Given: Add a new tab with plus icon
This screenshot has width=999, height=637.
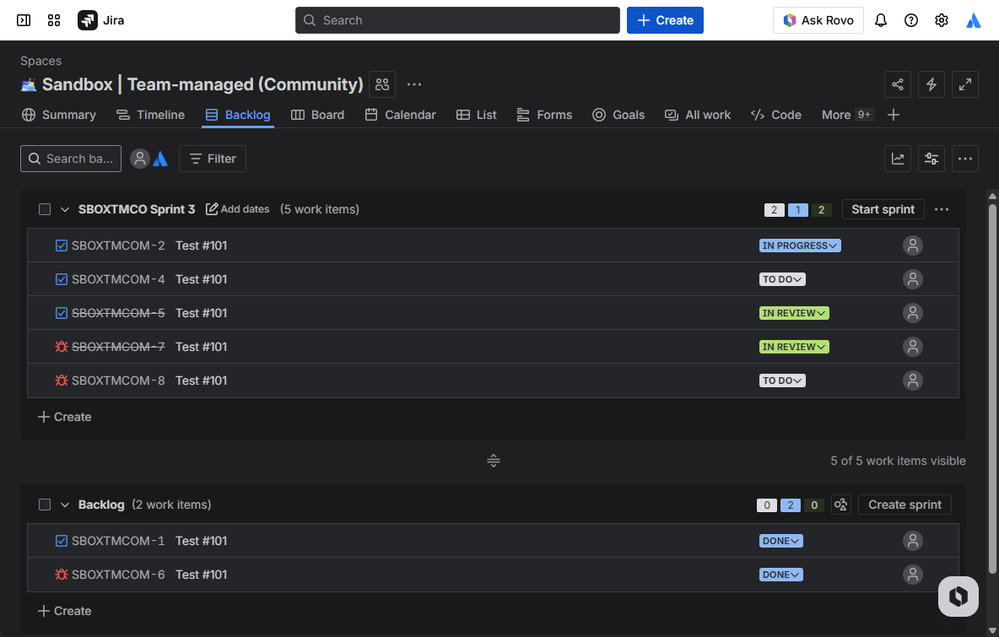Looking at the screenshot, I should click(893, 115).
